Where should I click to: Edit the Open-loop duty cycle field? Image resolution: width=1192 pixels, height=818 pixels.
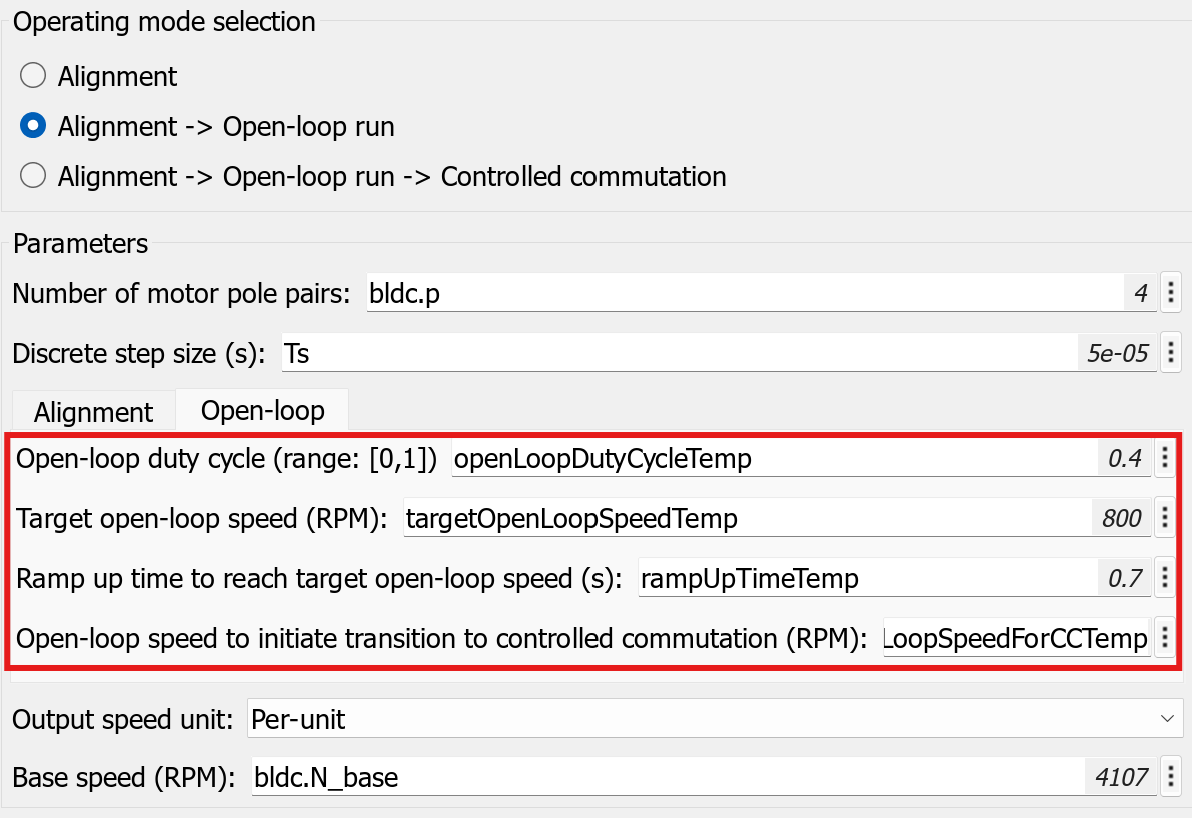[770, 459]
